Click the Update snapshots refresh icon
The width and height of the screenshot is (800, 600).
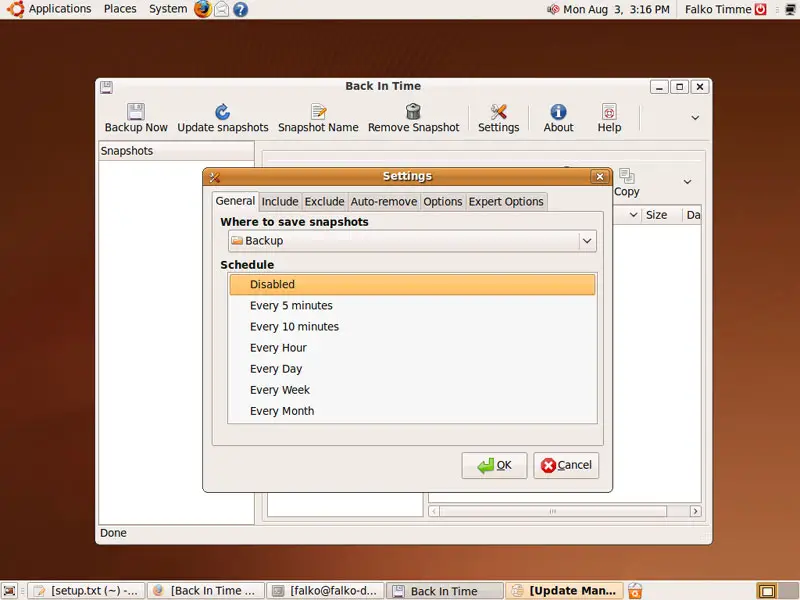click(222, 112)
